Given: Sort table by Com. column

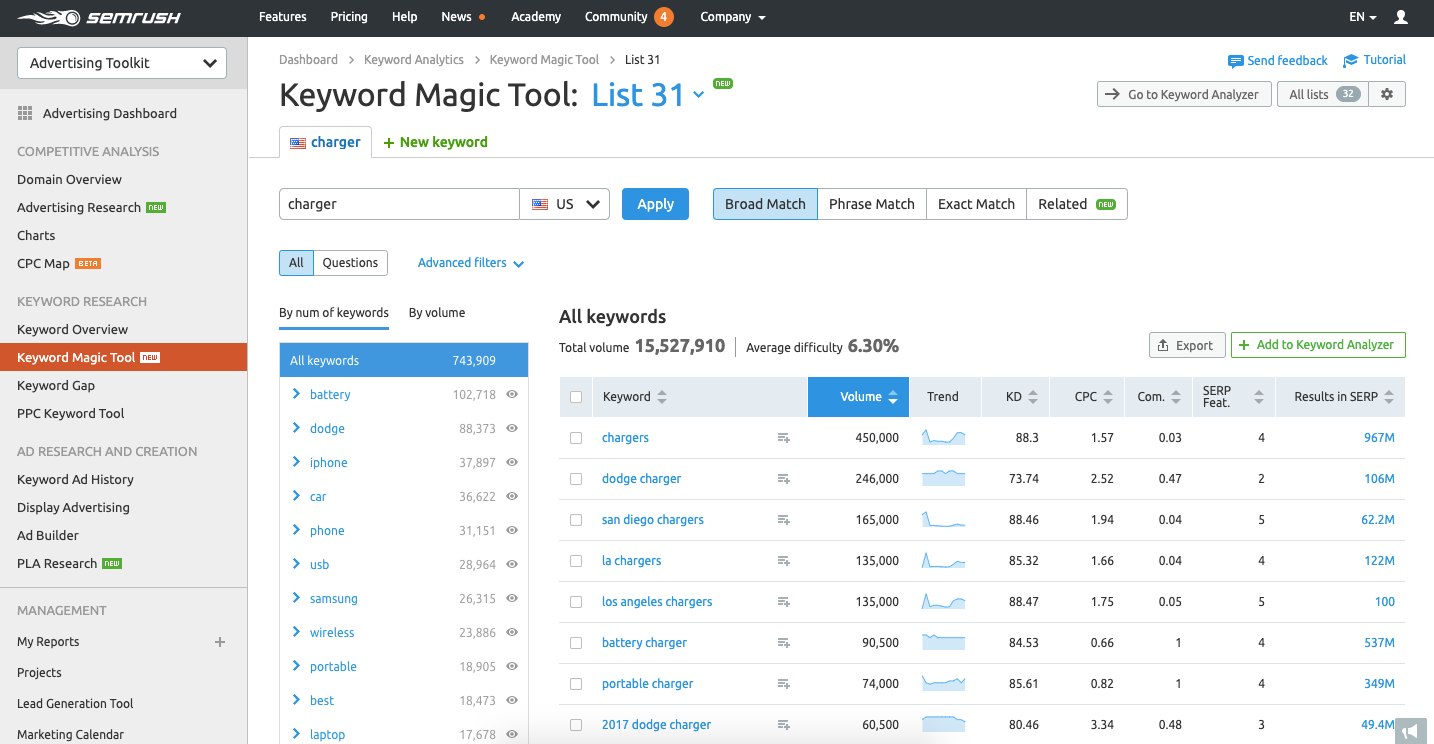Looking at the screenshot, I should [x=1175, y=397].
